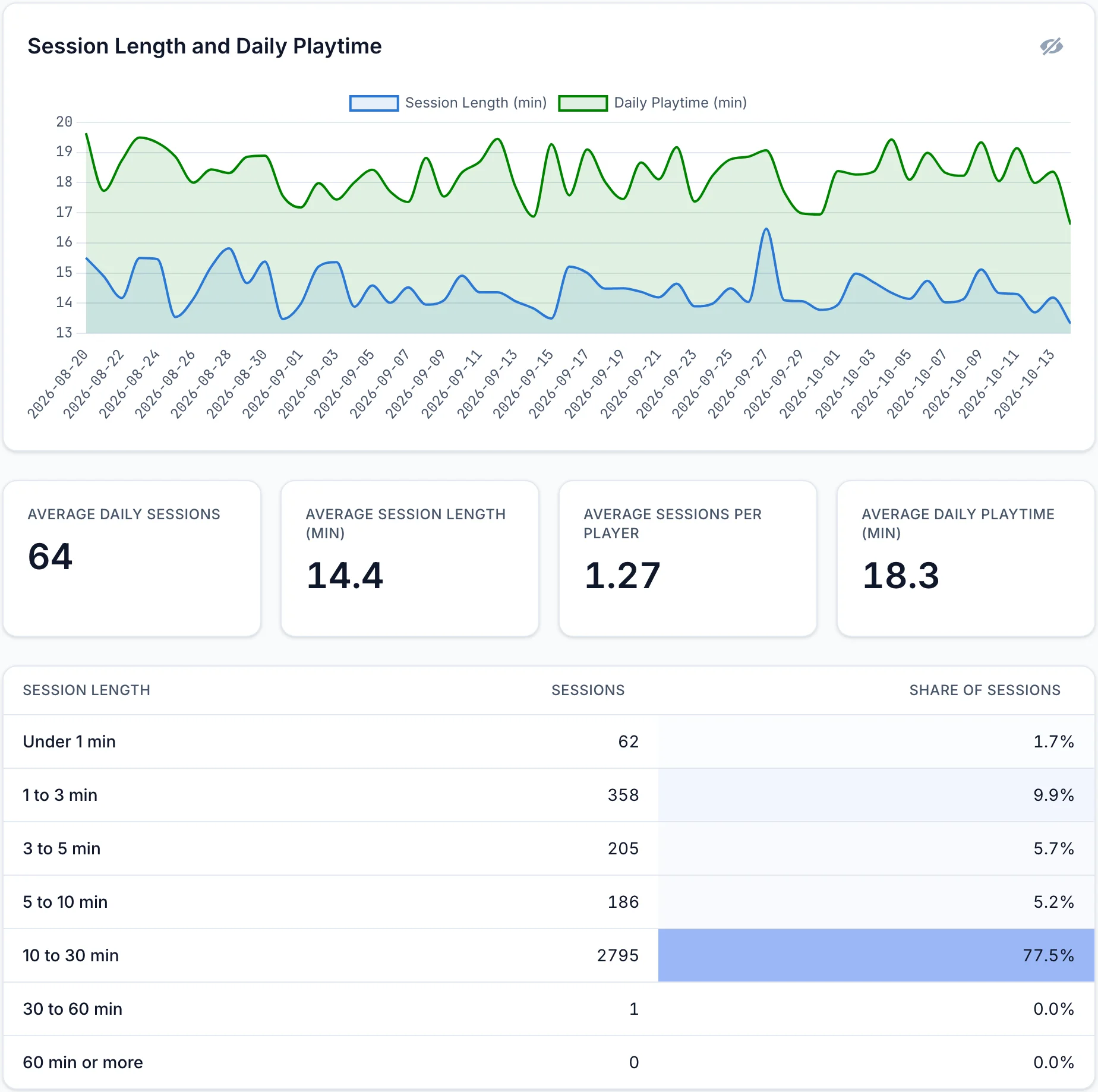Click the 1.7% share cell
Image resolution: width=1098 pixels, height=1092 pixels.
[876, 741]
